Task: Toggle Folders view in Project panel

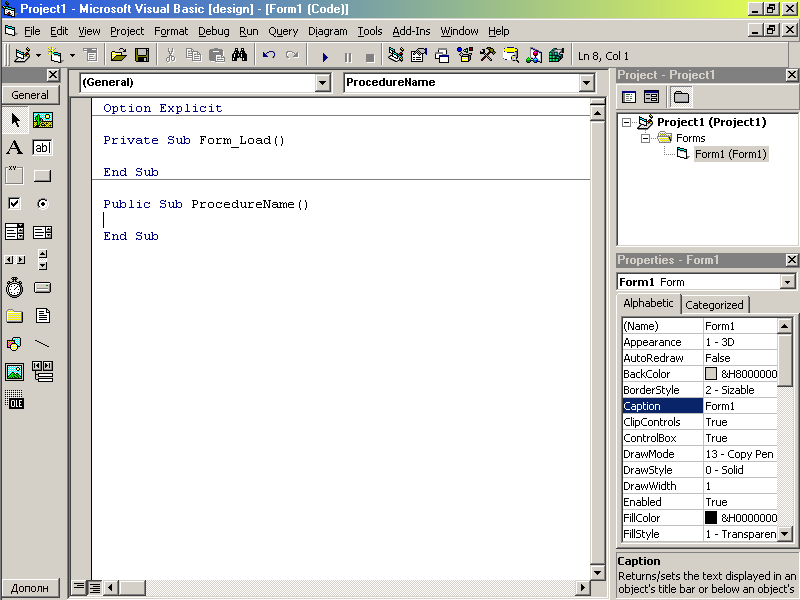Action: coord(681,97)
